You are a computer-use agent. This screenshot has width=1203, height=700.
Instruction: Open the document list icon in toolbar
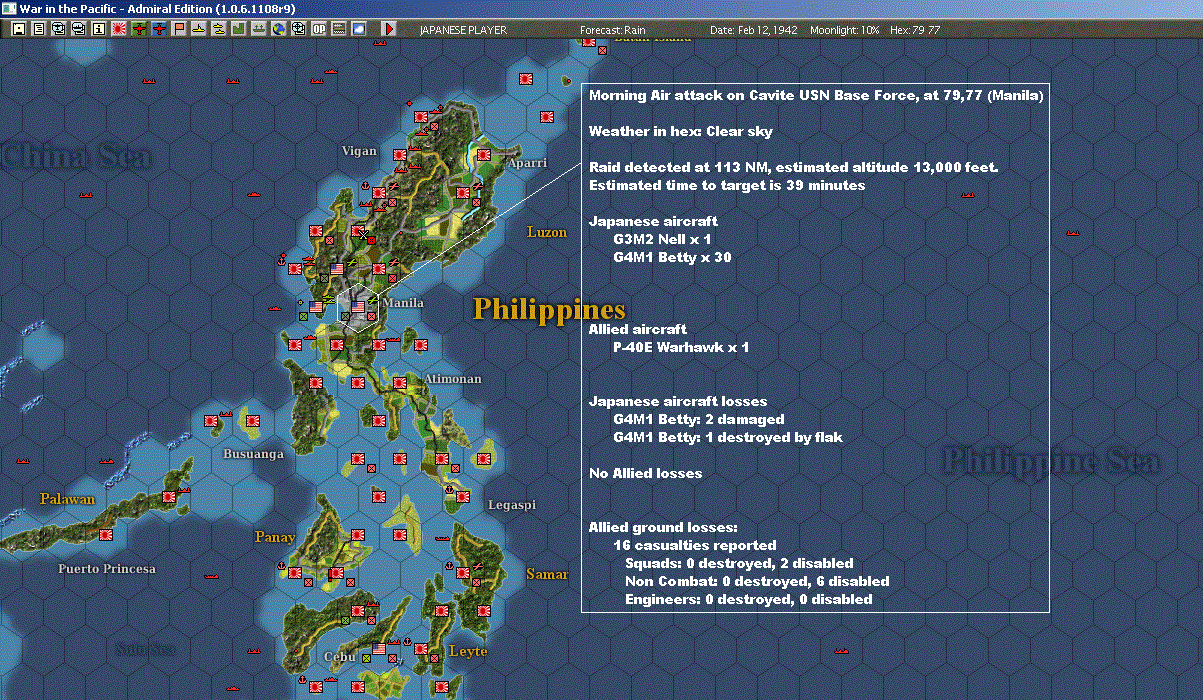39,30
